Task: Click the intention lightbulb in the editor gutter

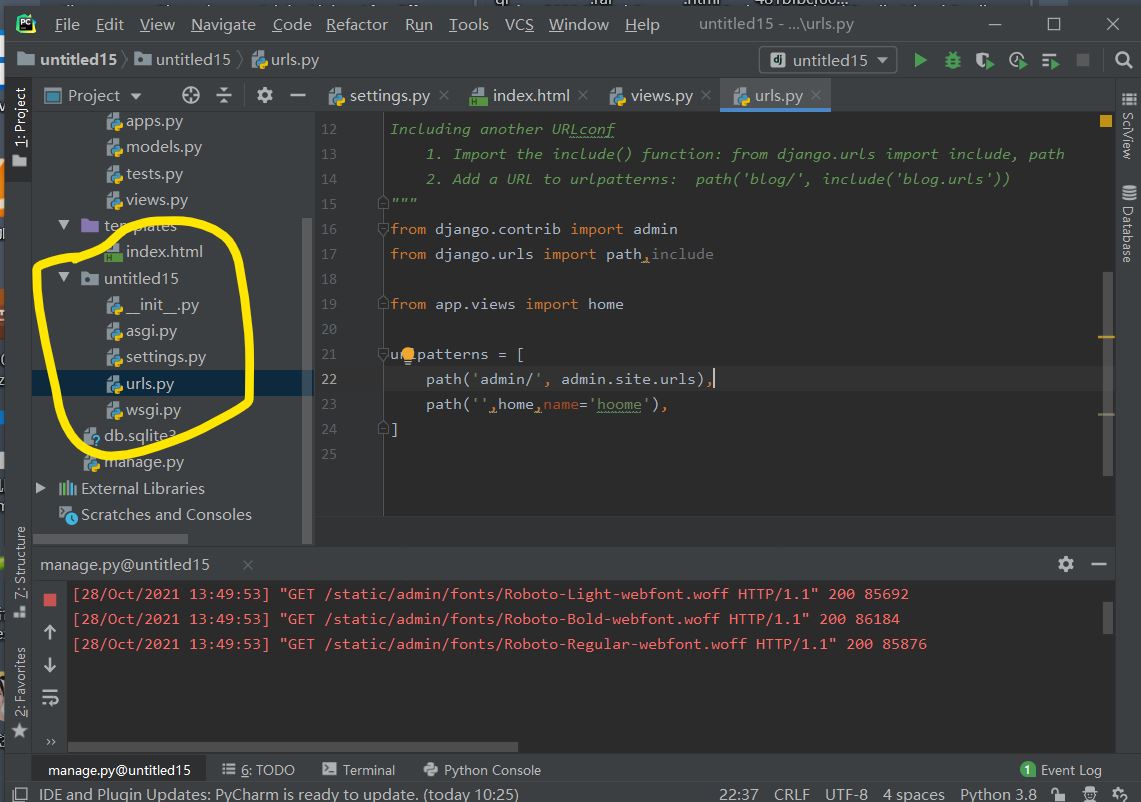Action: [408, 354]
